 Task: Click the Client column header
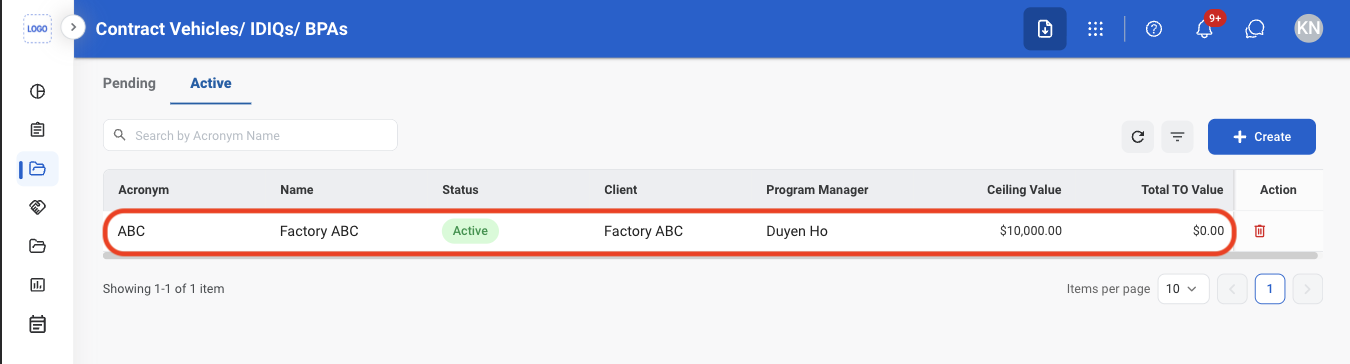click(620, 190)
